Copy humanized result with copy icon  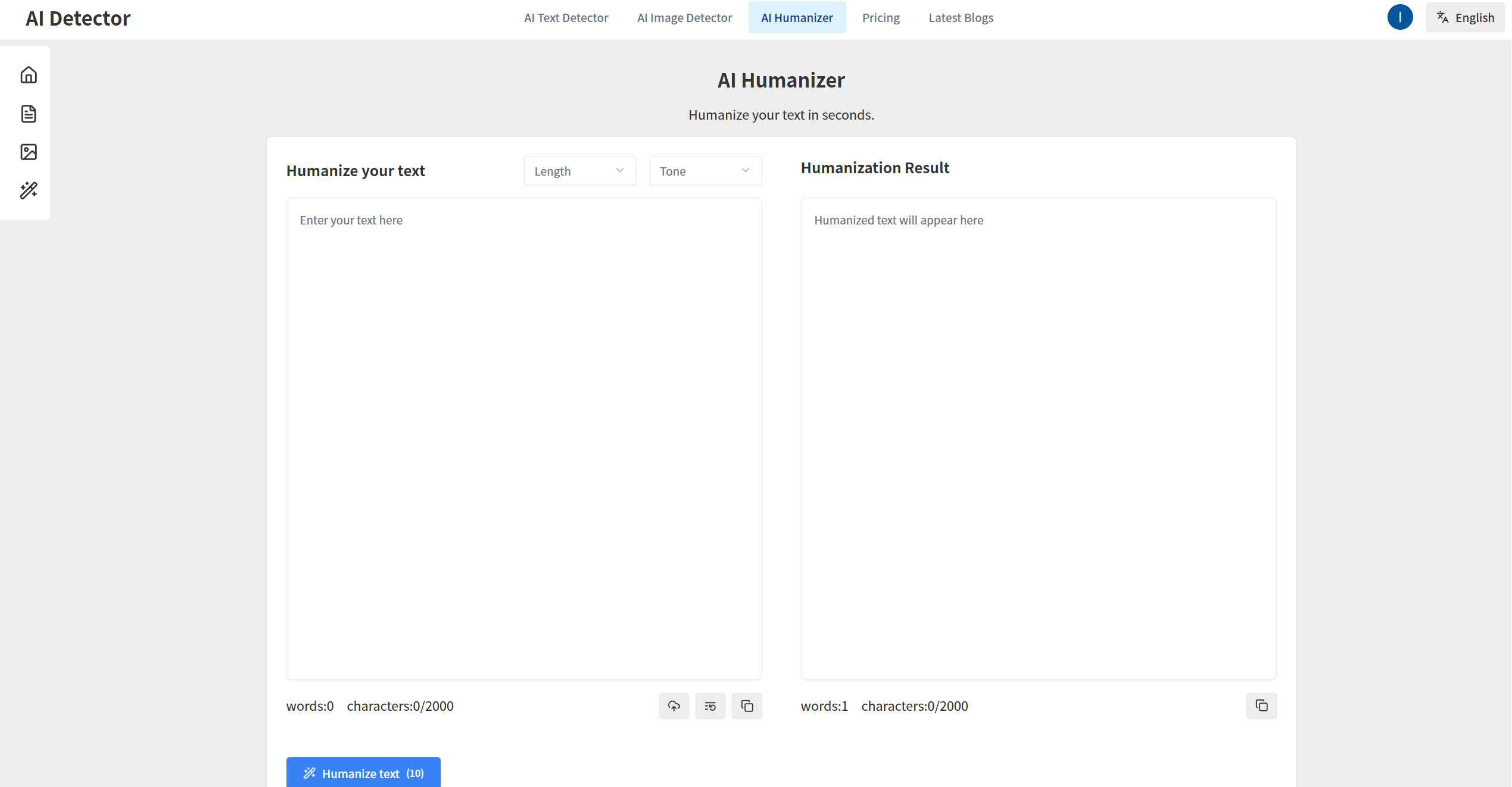[1261, 706]
